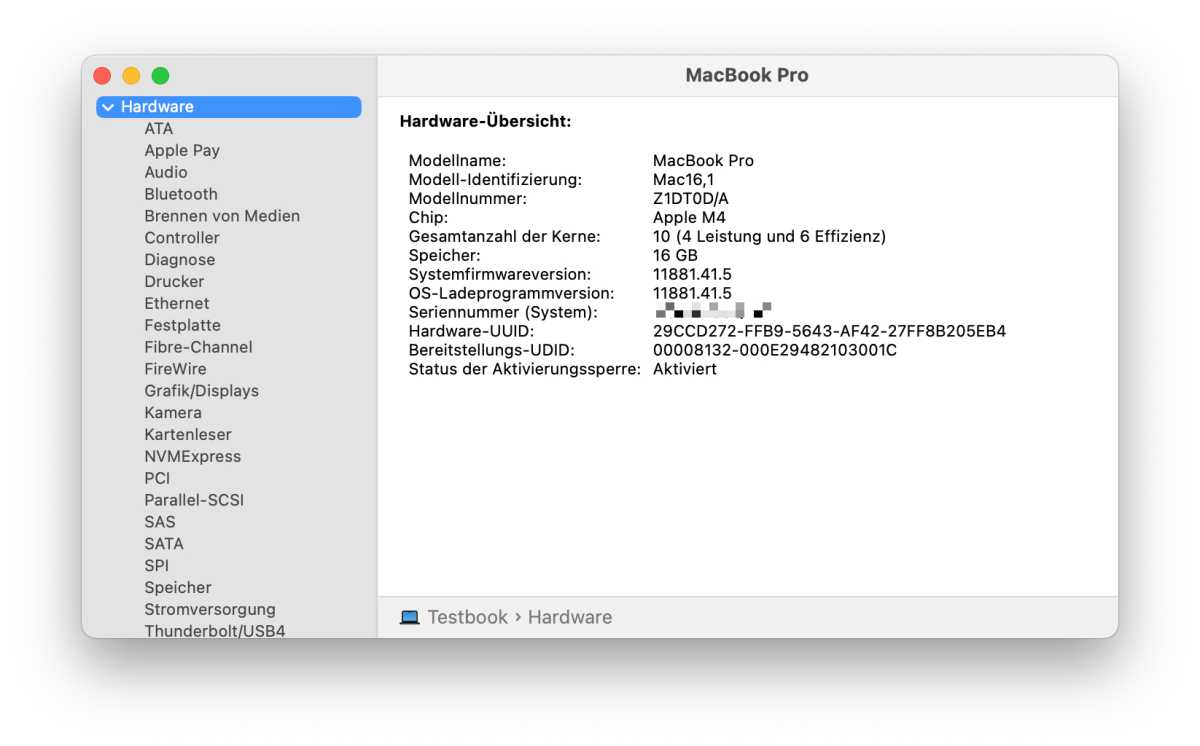Click the model number Z1DT0D/A

point(691,199)
